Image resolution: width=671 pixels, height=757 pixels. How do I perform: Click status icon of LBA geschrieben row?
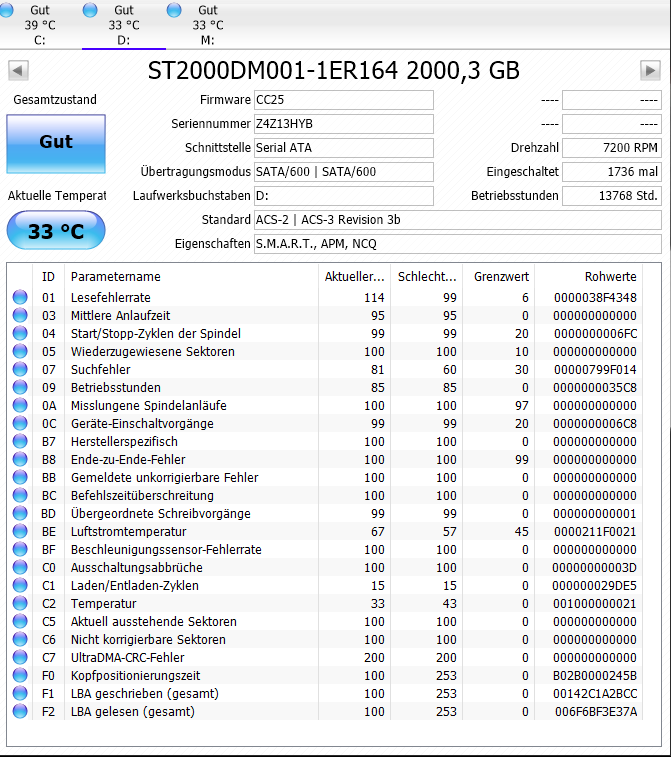[20, 693]
